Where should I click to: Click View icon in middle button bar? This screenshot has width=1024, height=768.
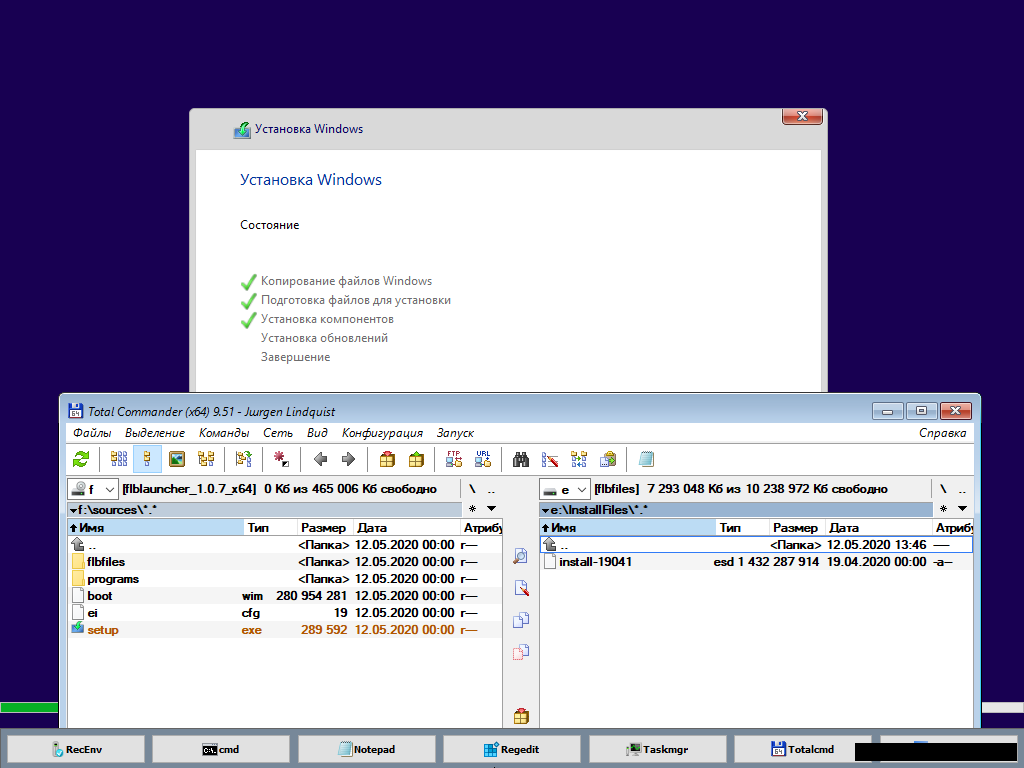(520, 556)
